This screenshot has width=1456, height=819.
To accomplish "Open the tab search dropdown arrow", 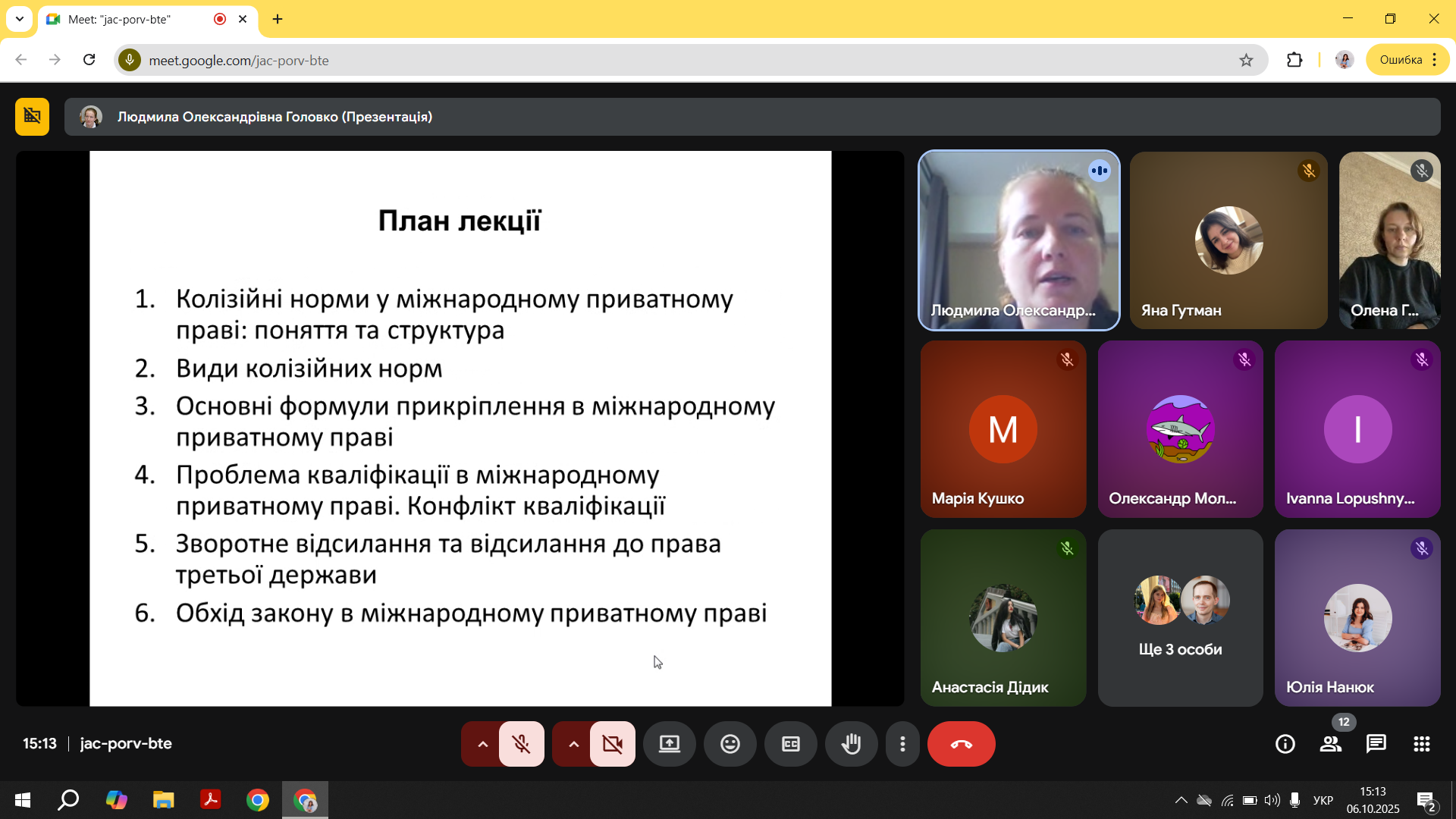I will pyautogui.click(x=20, y=19).
